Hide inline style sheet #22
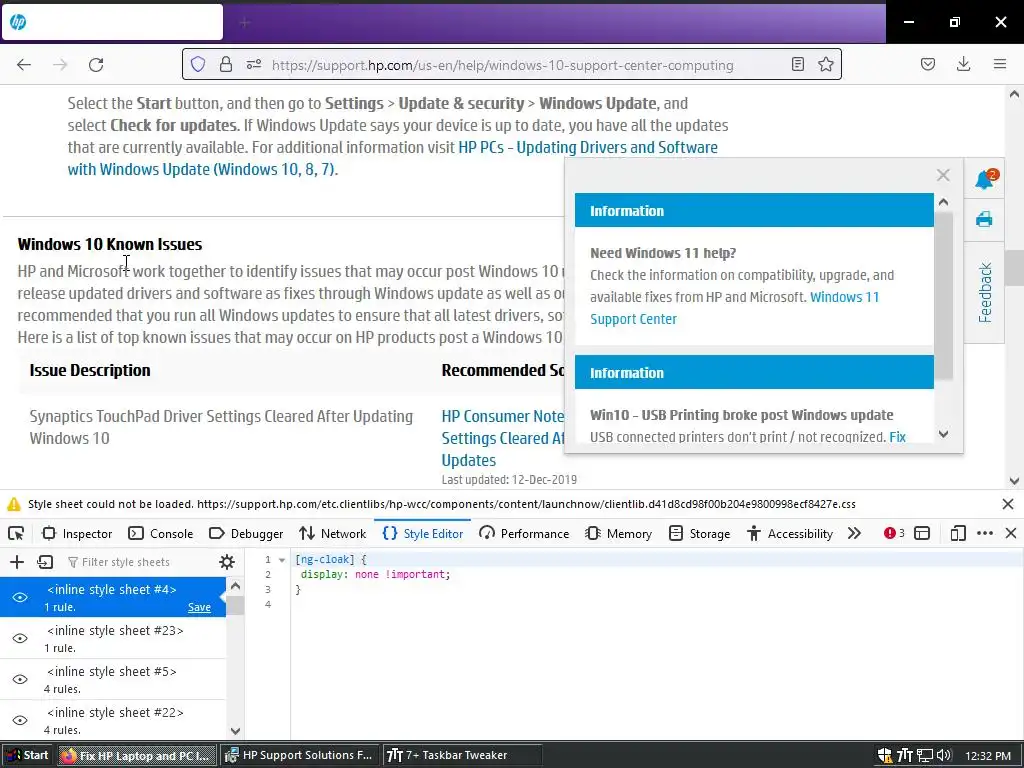The image size is (1024, 768). tap(20, 720)
